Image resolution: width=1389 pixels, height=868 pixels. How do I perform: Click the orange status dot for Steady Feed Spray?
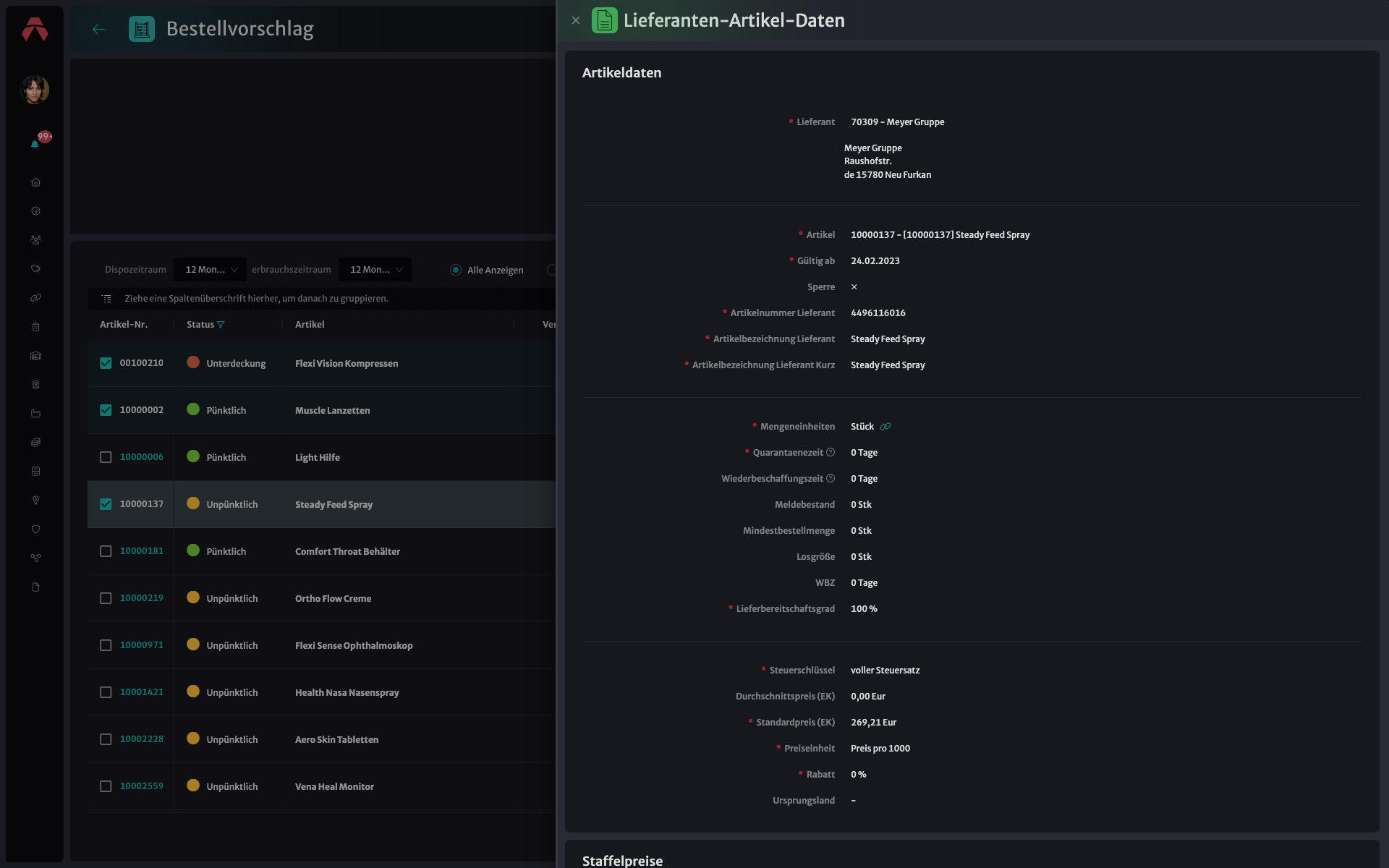click(x=193, y=503)
